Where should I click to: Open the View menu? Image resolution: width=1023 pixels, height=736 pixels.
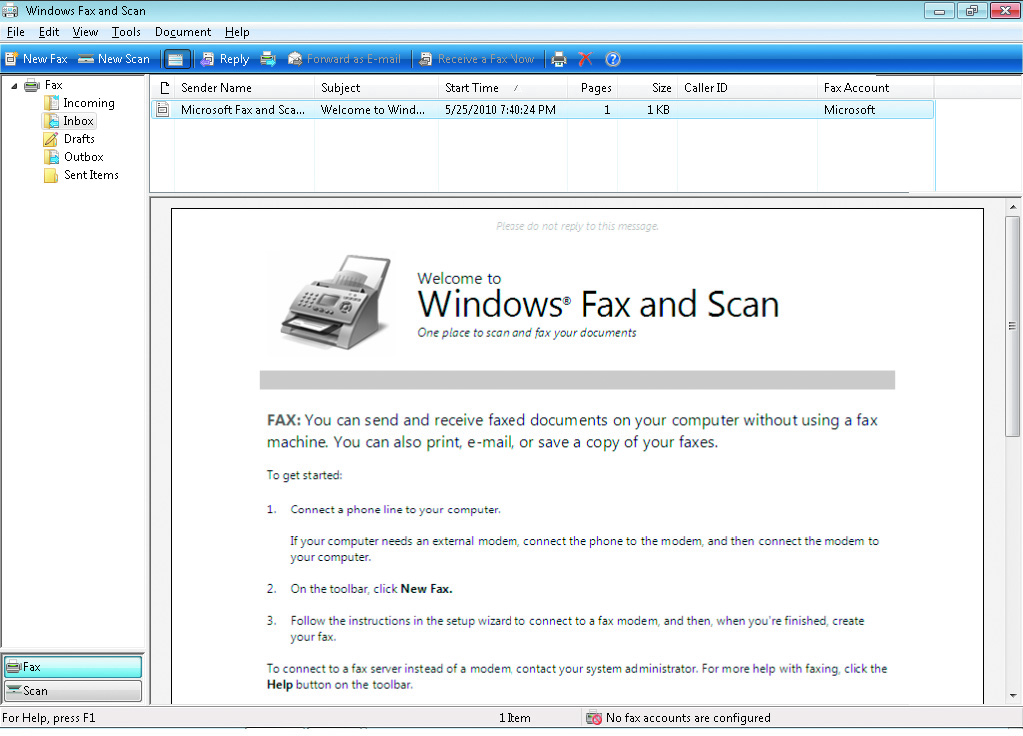pyautogui.click(x=85, y=32)
